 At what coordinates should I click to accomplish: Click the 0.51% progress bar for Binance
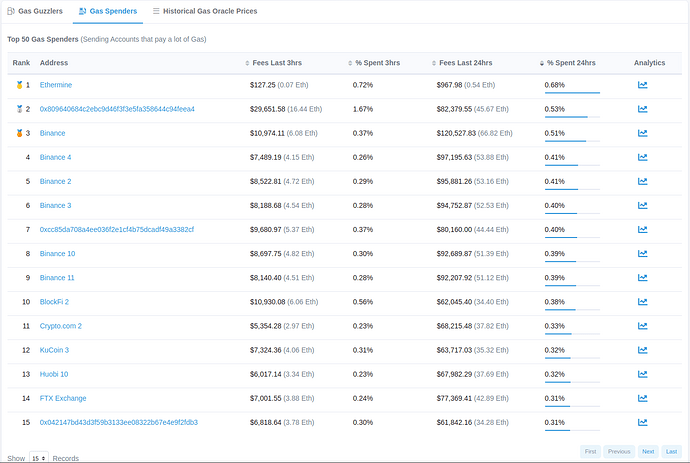tap(572, 141)
